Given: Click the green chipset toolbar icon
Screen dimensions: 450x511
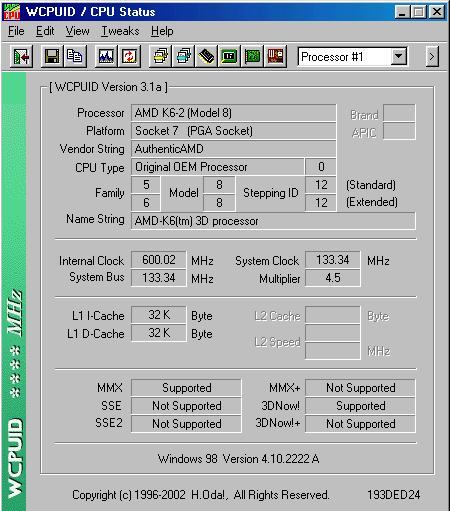Looking at the screenshot, I should (229, 56).
